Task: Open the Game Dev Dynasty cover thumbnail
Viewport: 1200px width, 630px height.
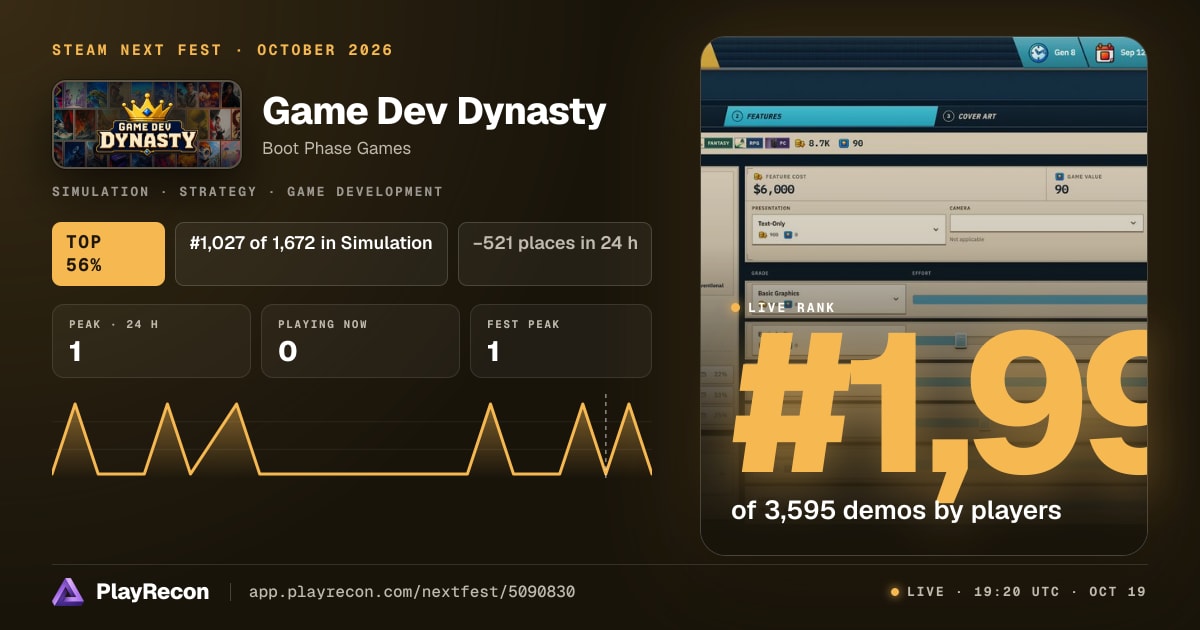Action: (147, 124)
